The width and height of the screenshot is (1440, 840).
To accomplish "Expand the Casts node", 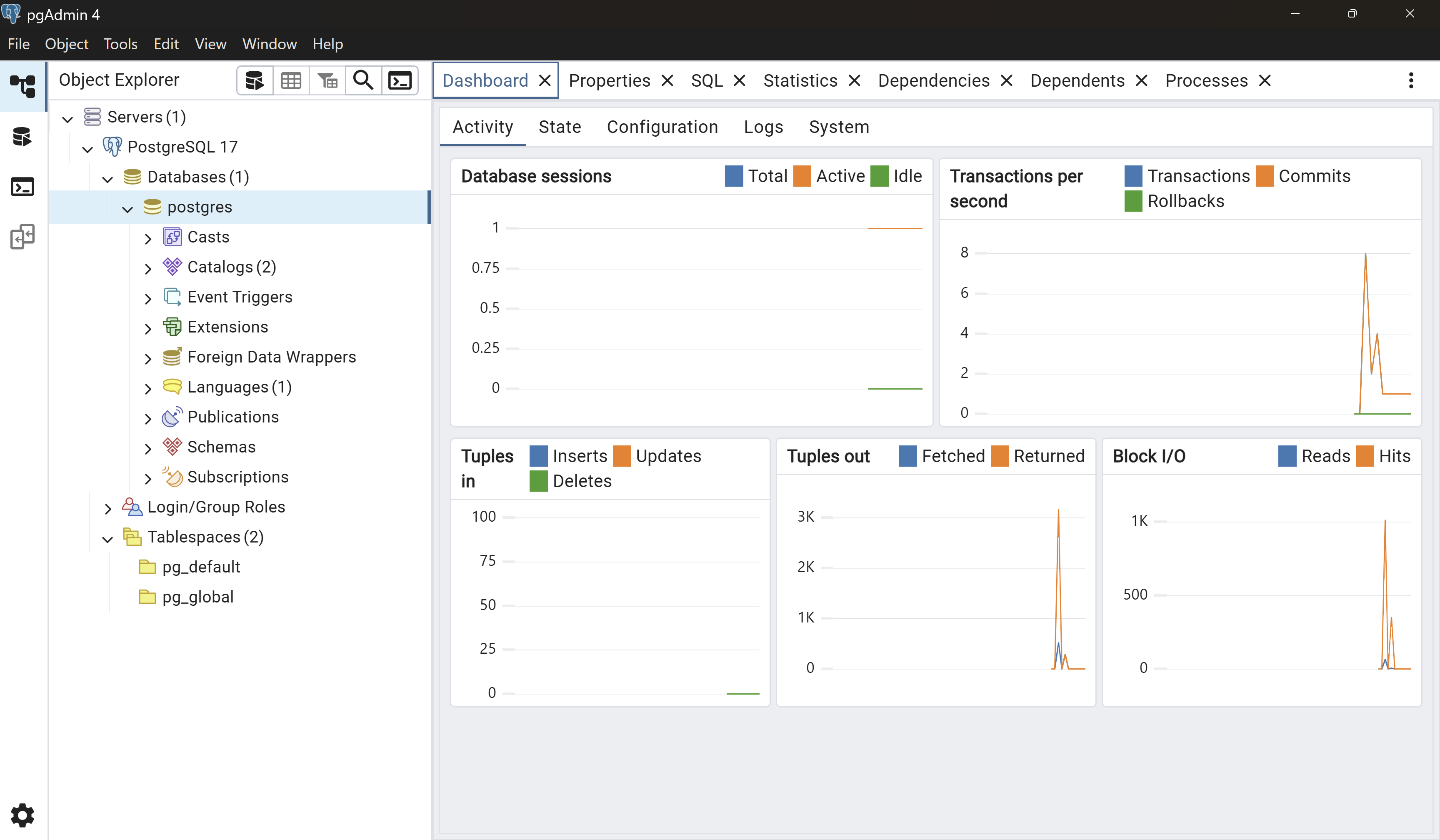I will tap(148, 239).
